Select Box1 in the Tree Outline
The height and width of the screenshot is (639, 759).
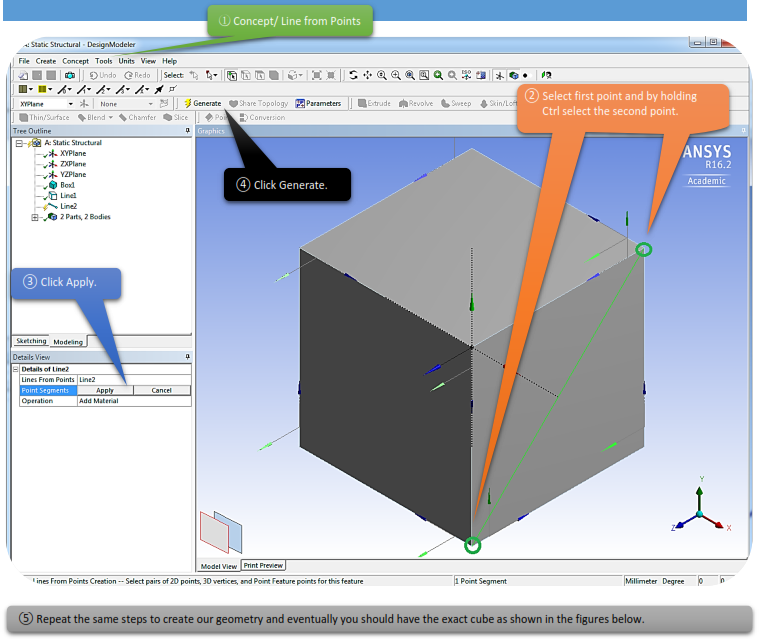point(67,185)
